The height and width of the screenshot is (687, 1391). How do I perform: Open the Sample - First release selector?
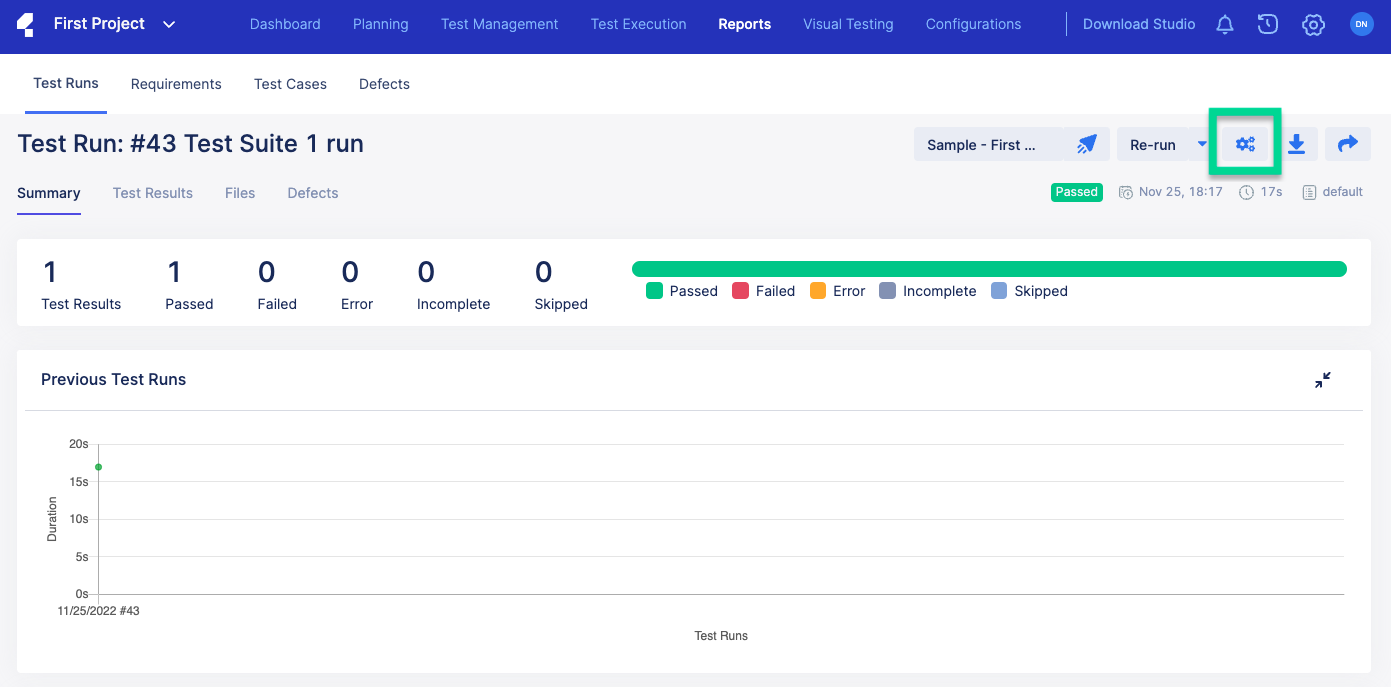click(x=981, y=145)
